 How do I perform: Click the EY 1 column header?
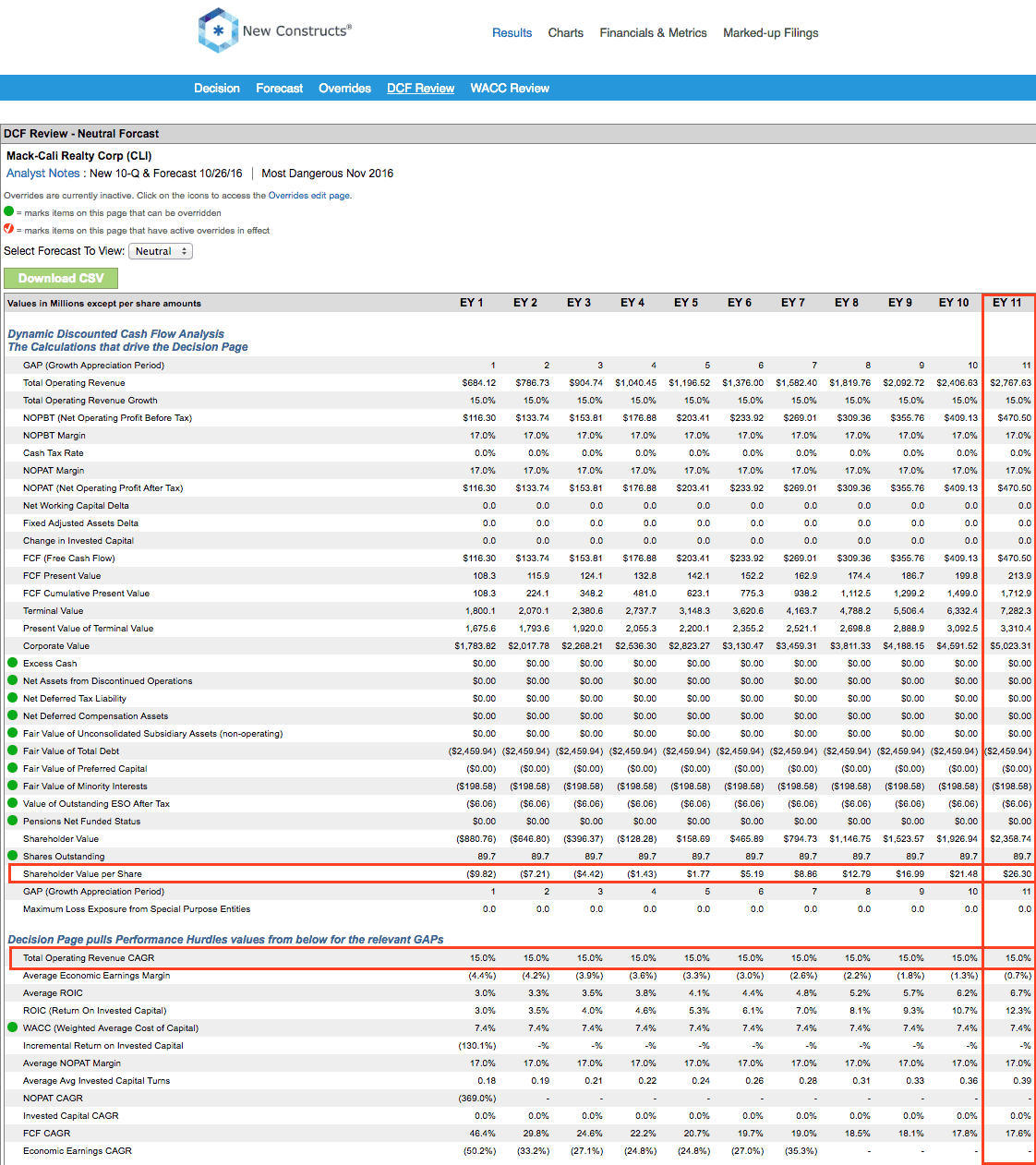click(x=472, y=303)
